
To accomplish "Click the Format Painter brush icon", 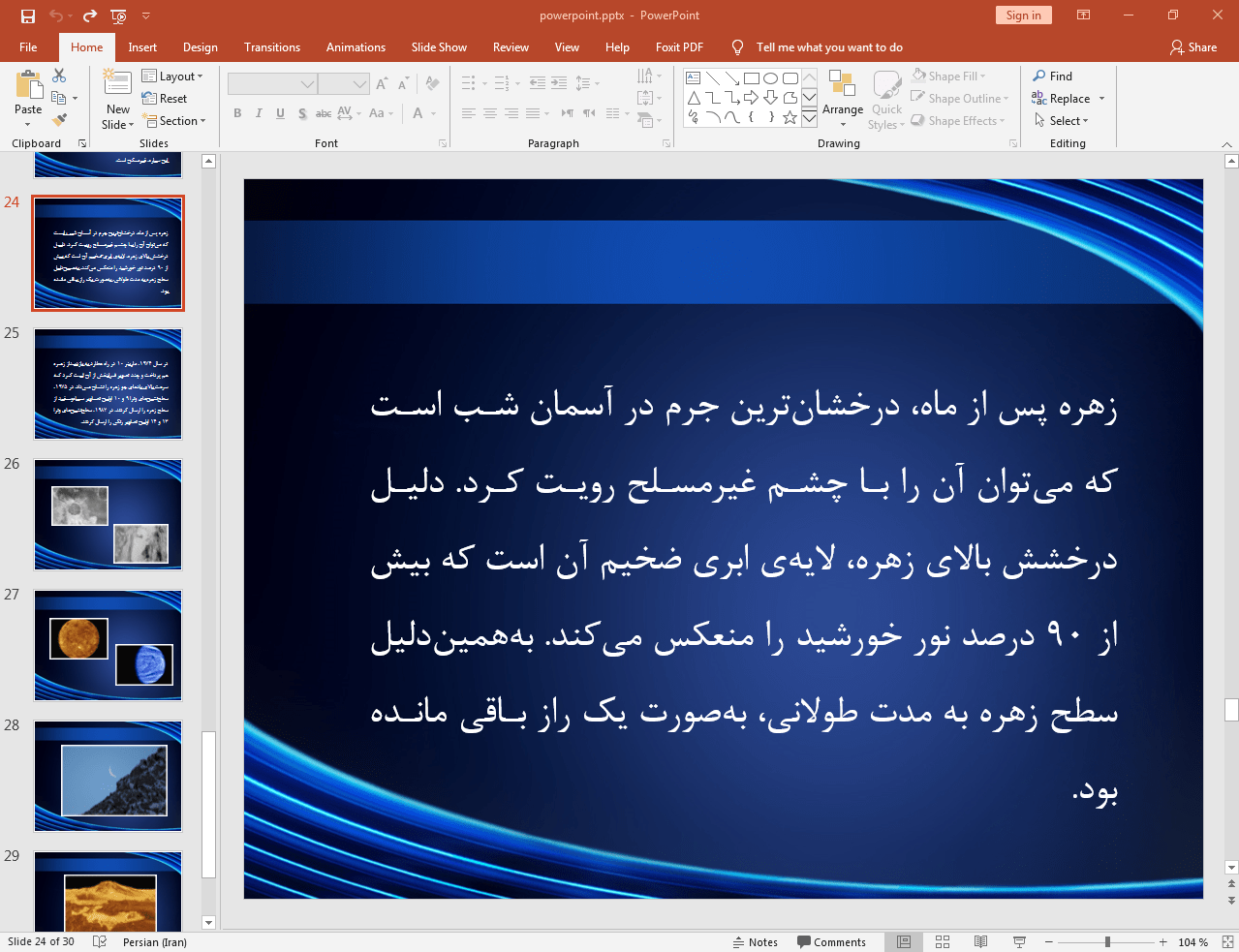I will tap(59, 120).
